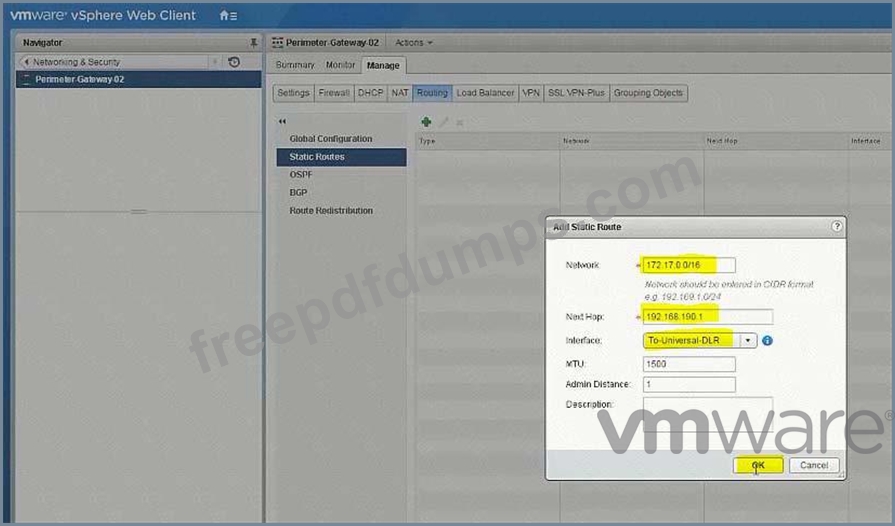Open the Load Balancer sub-tab
The image size is (895, 526).
485,93
